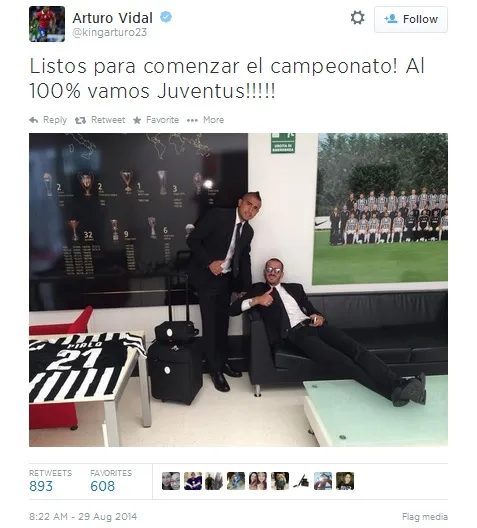477x528 pixels.
Task: Click the Flag media link
Action: click(425, 517)
